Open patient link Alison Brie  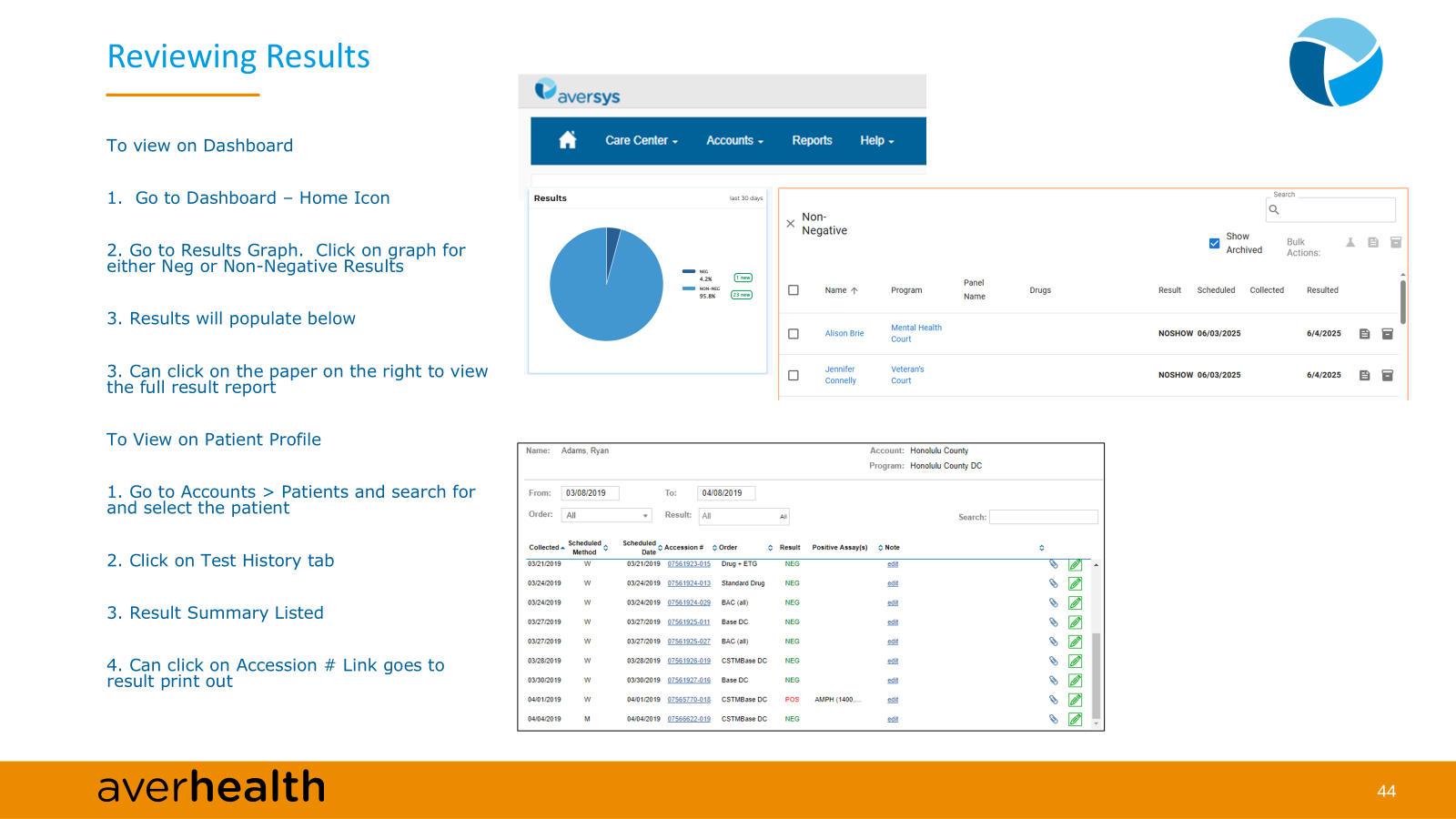tap(844, 334)
